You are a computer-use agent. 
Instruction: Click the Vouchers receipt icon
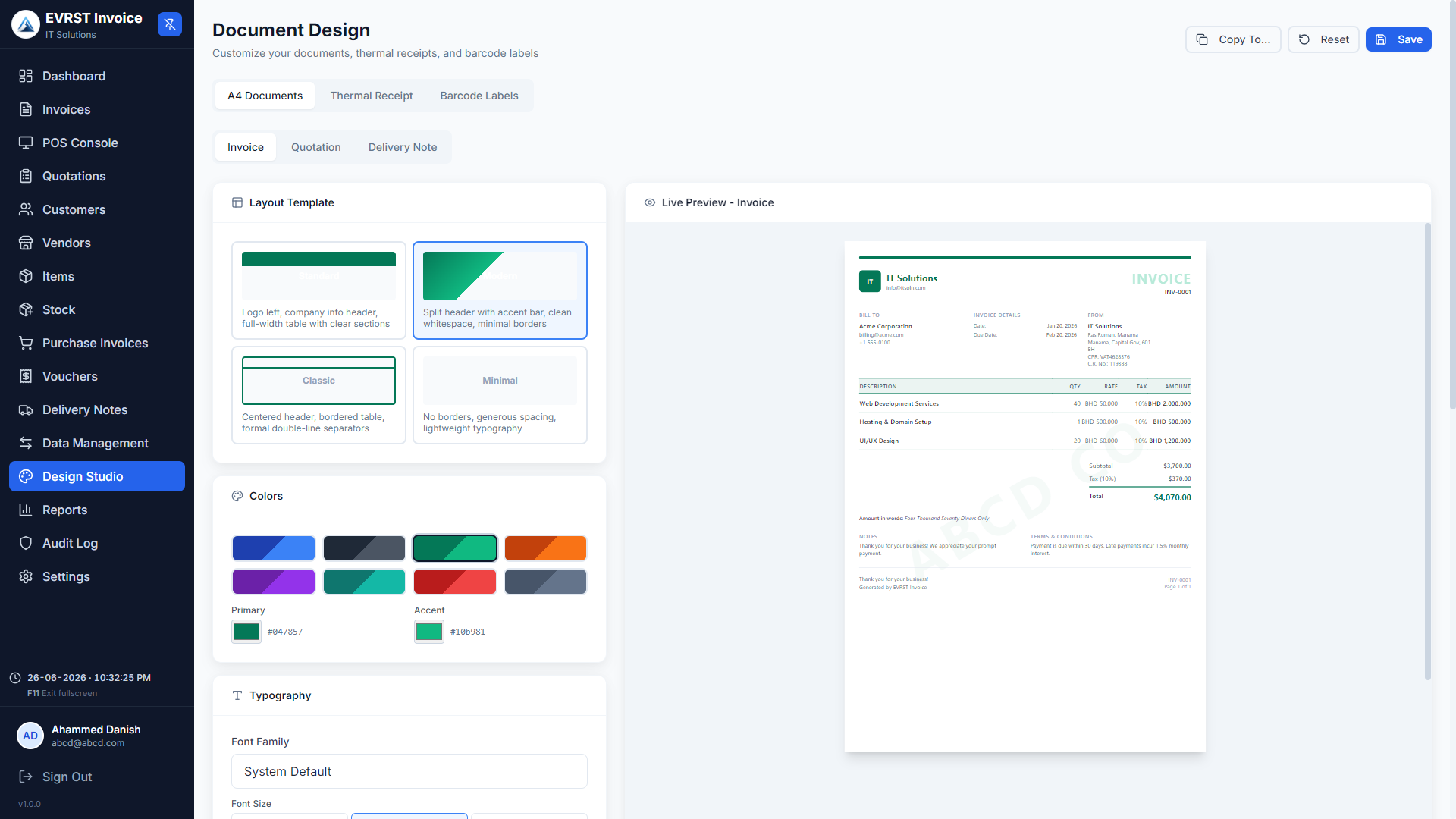tap(26, 376)
